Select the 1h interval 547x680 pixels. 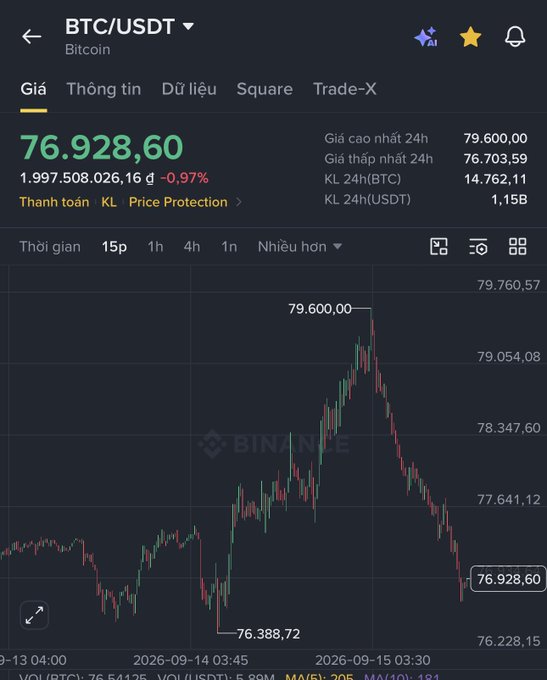155,247
